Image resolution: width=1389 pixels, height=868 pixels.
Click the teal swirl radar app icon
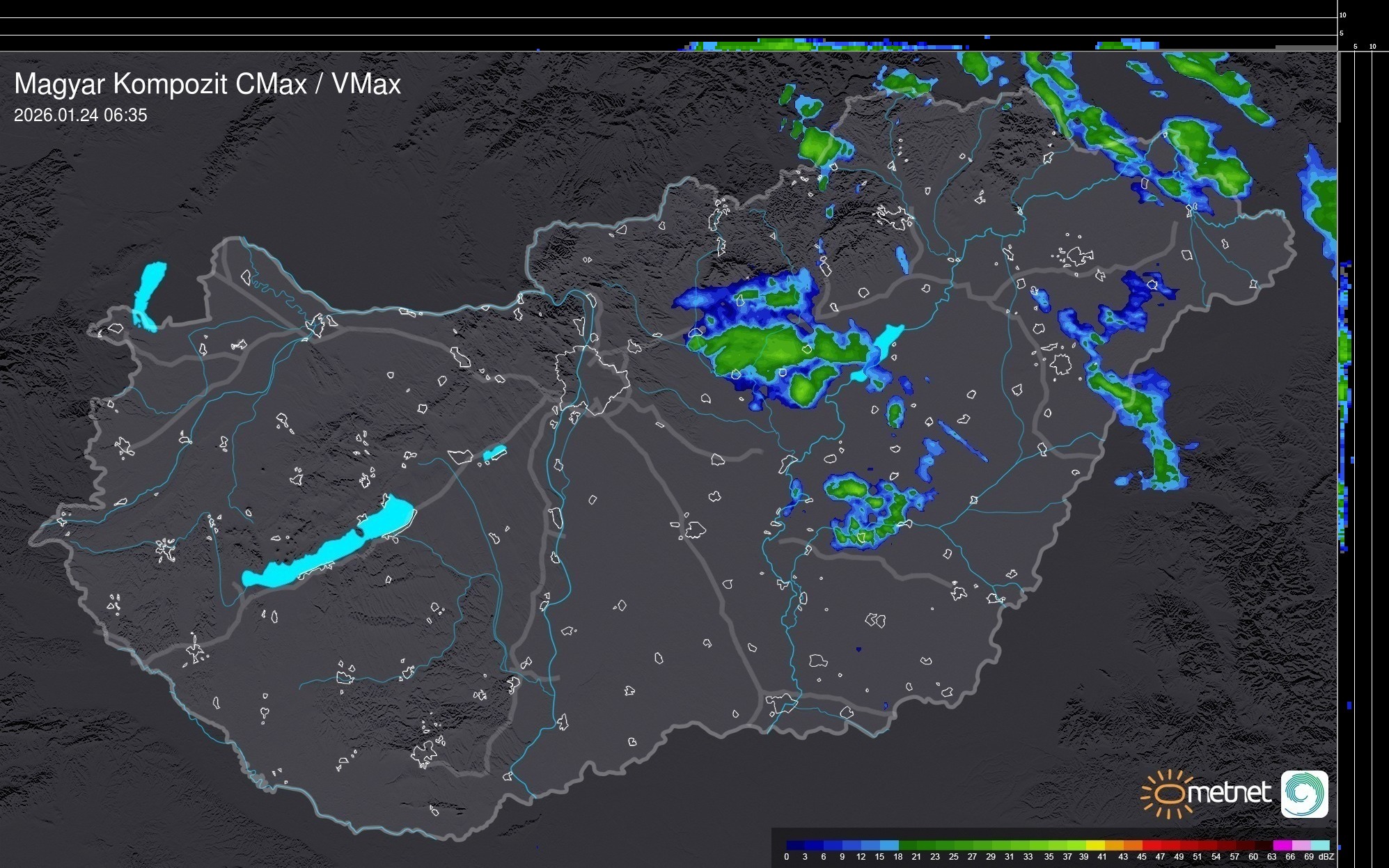[x=1304, y=794]
